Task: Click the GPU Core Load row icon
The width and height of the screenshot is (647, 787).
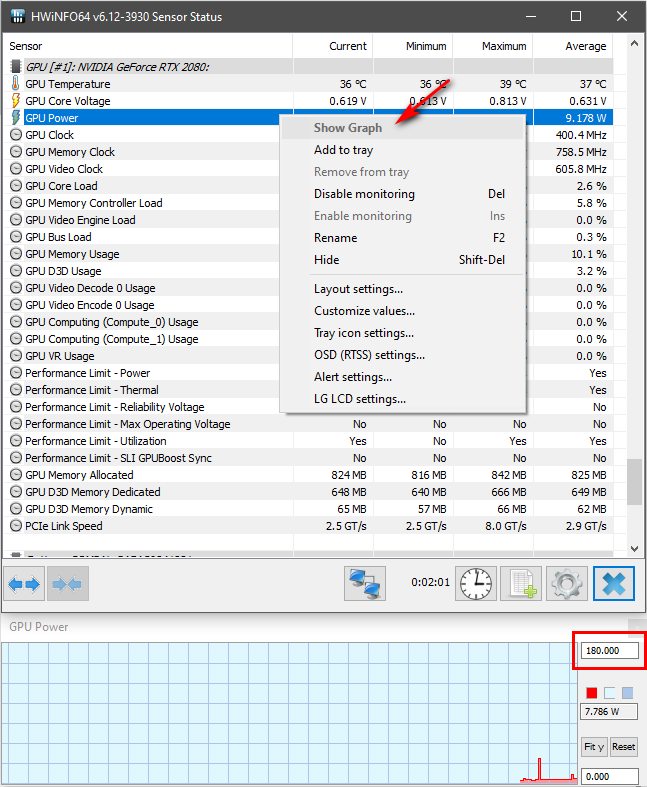Action: (16, 186)
